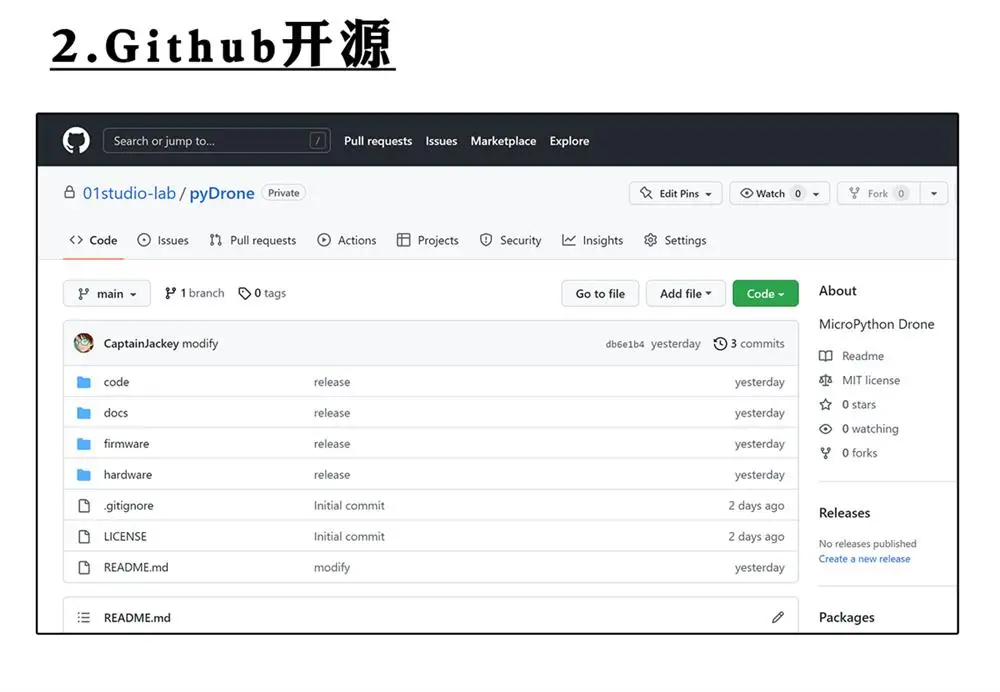Expand the Add file dropdown

pyautogui.click(x=686, y=293)
